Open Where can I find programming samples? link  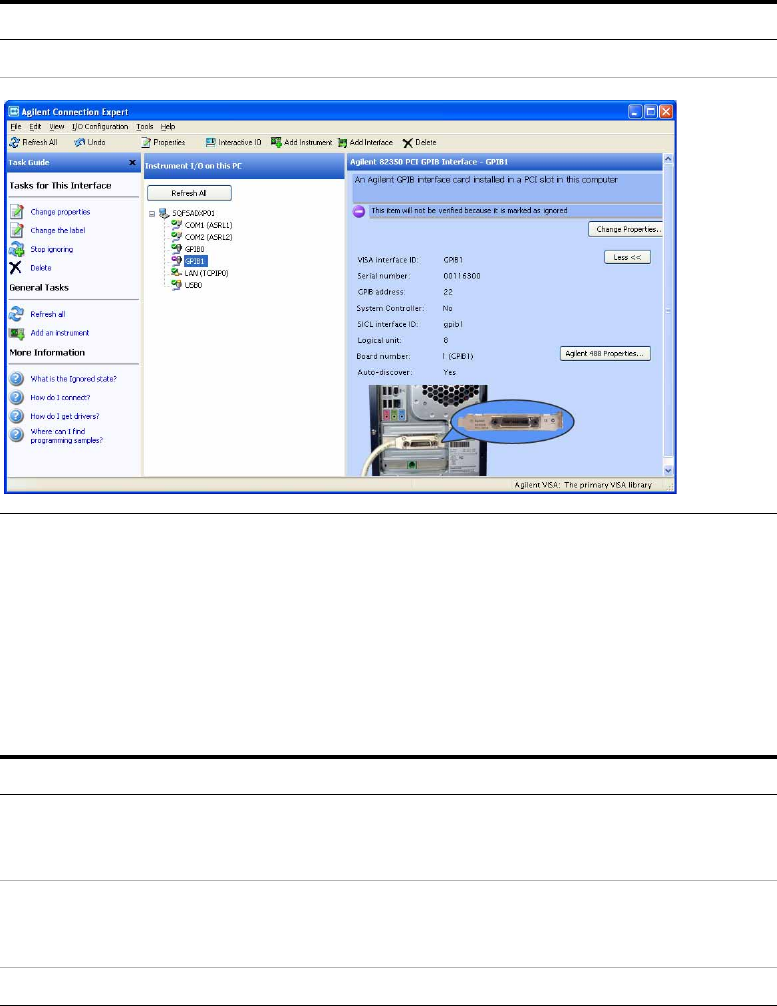67,436
